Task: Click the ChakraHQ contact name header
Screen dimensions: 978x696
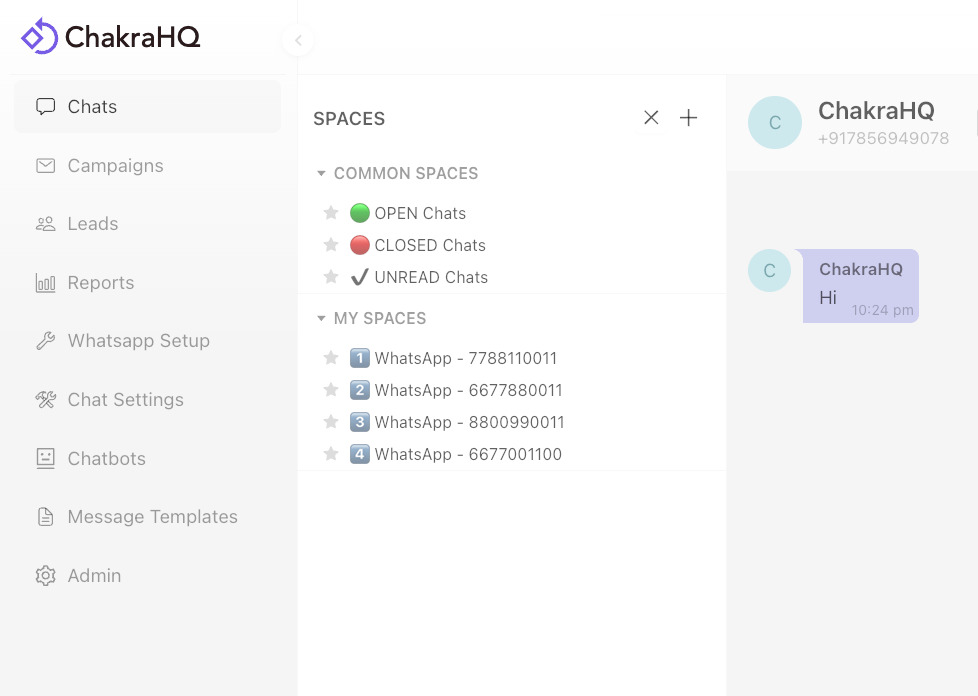Action: (876, 110)
